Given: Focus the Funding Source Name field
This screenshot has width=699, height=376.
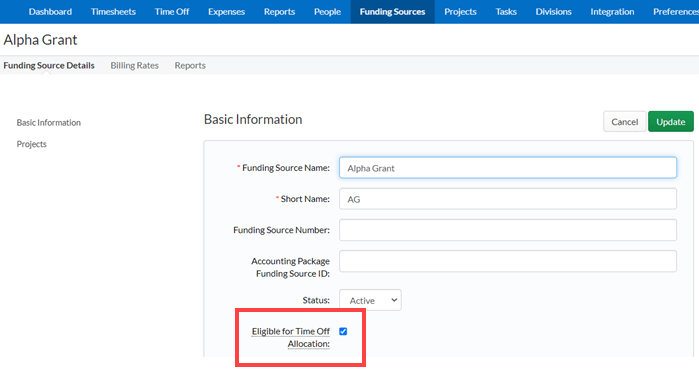Looking at the screenshot, I should pyautogui.click(x=508, y=168).
